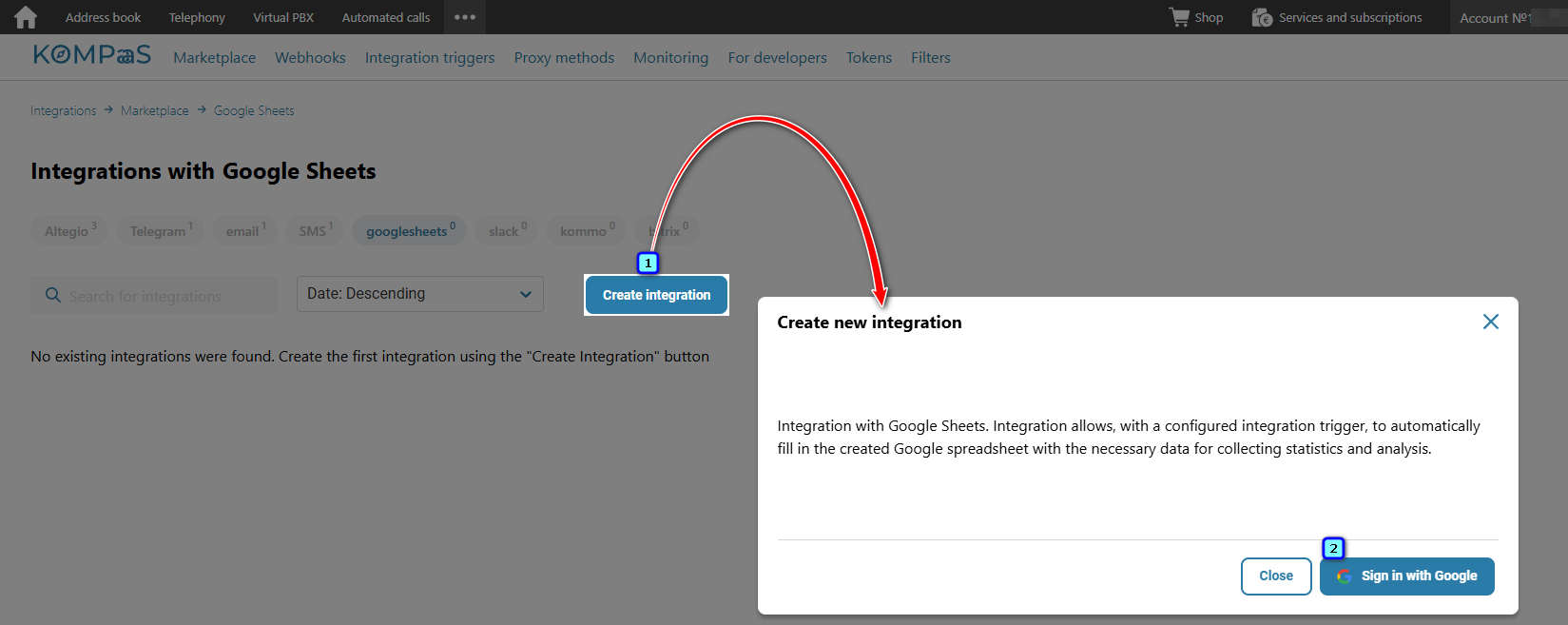Open the Account number menu
1568x625 pixels.
pos(1508,17)
